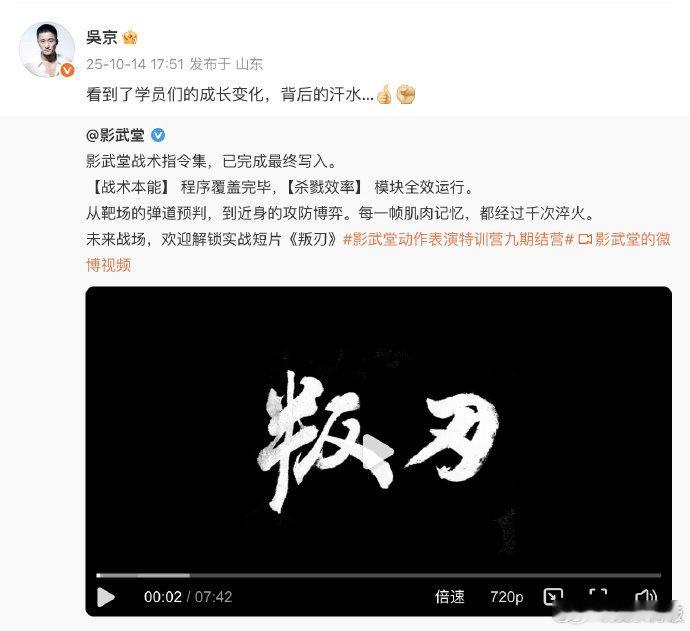Click the thumbs-up emoji in the post
Image resolution: width=690 pixels, height=631 pixels.
[384, 94]
